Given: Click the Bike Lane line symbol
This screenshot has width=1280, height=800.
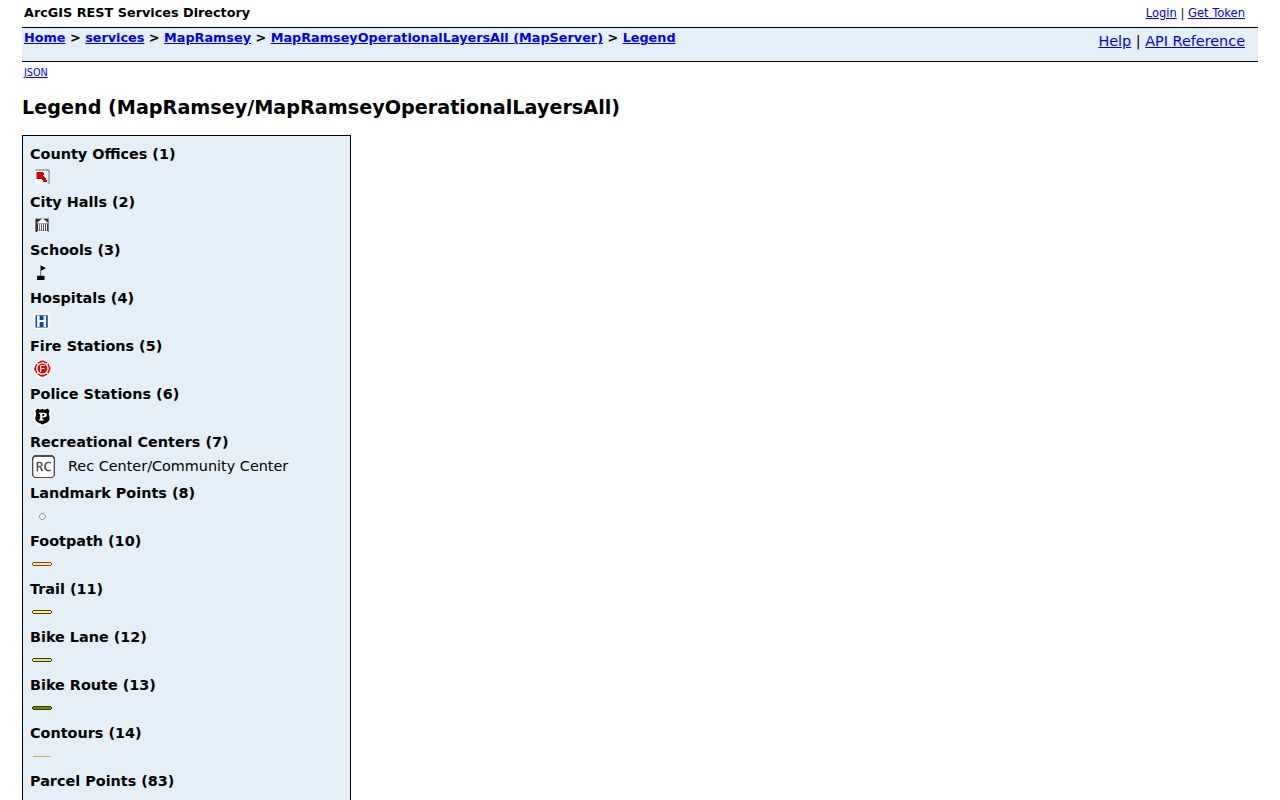Looking at the screenshot, I should [x=42, y=660].
